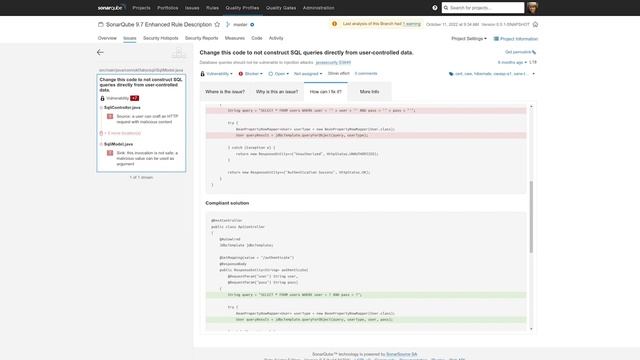
Task: Switch to the Security Reports tab
Action: tap(202, 38)
